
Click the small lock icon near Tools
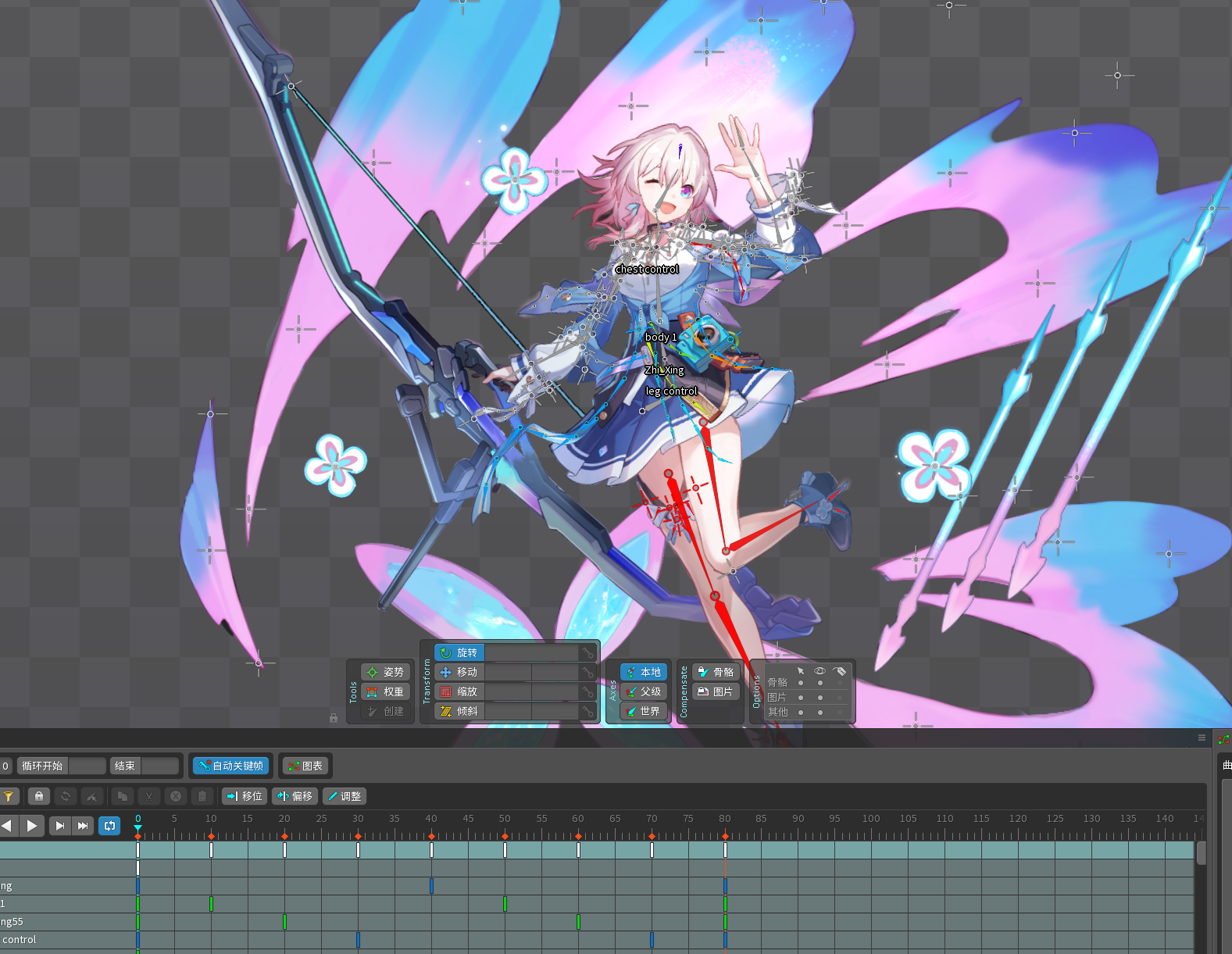coord(334,717)
